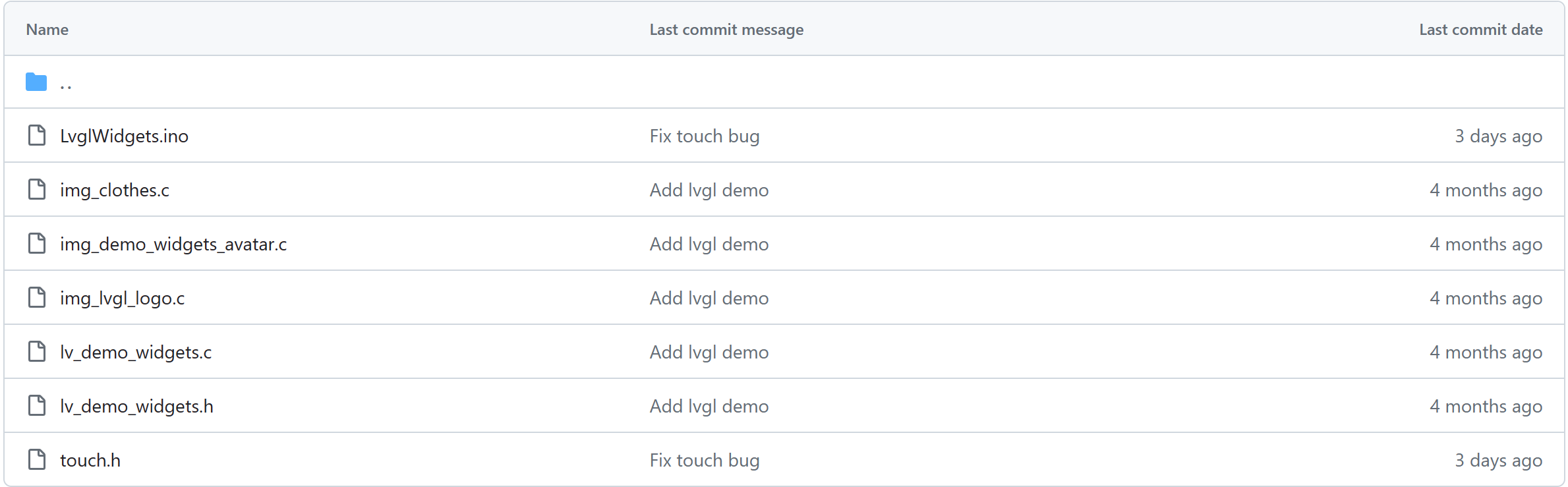Open img_lvgl_logo.c file
Screen dimensions: 1568x487
point(122,299)
